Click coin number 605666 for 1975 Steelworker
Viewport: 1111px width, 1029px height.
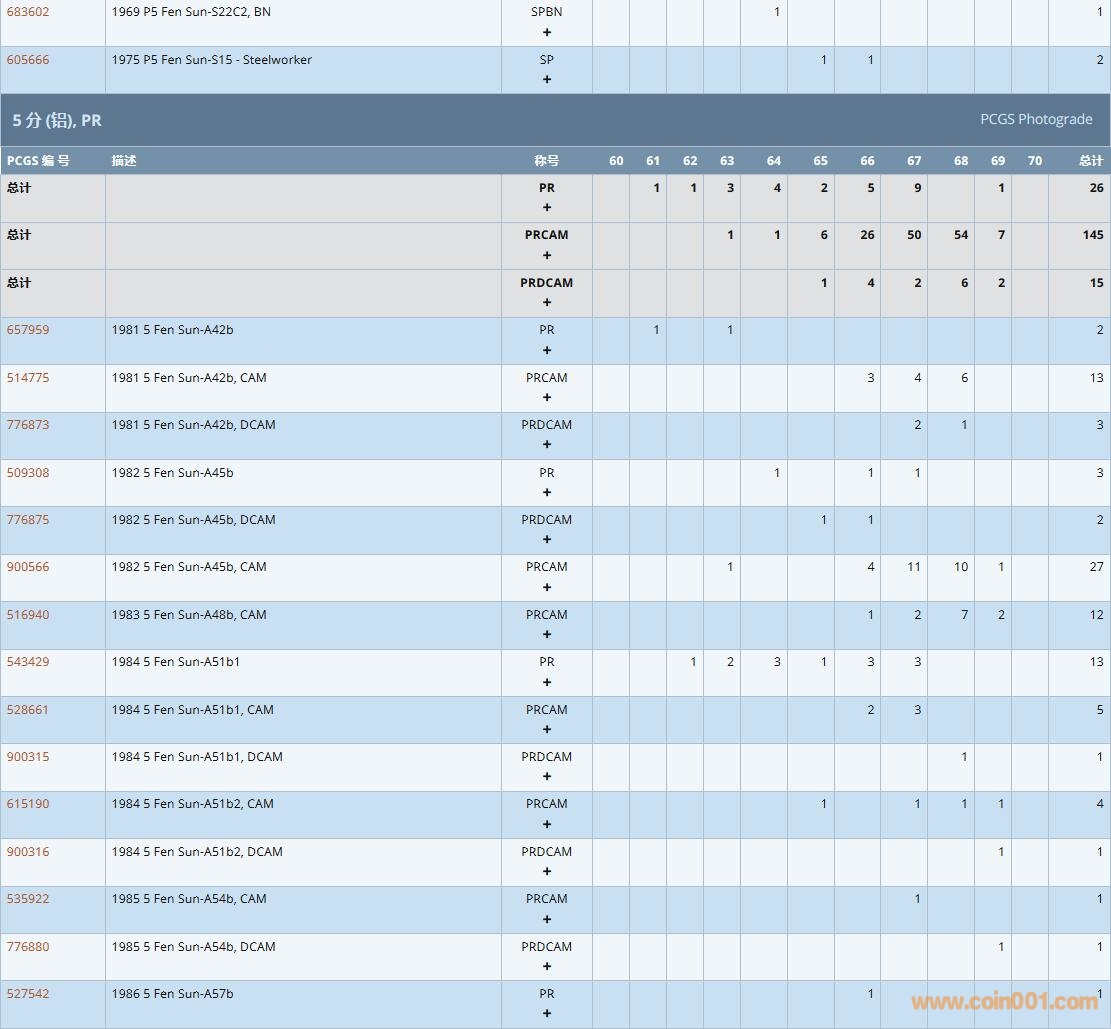click(28, 60)
